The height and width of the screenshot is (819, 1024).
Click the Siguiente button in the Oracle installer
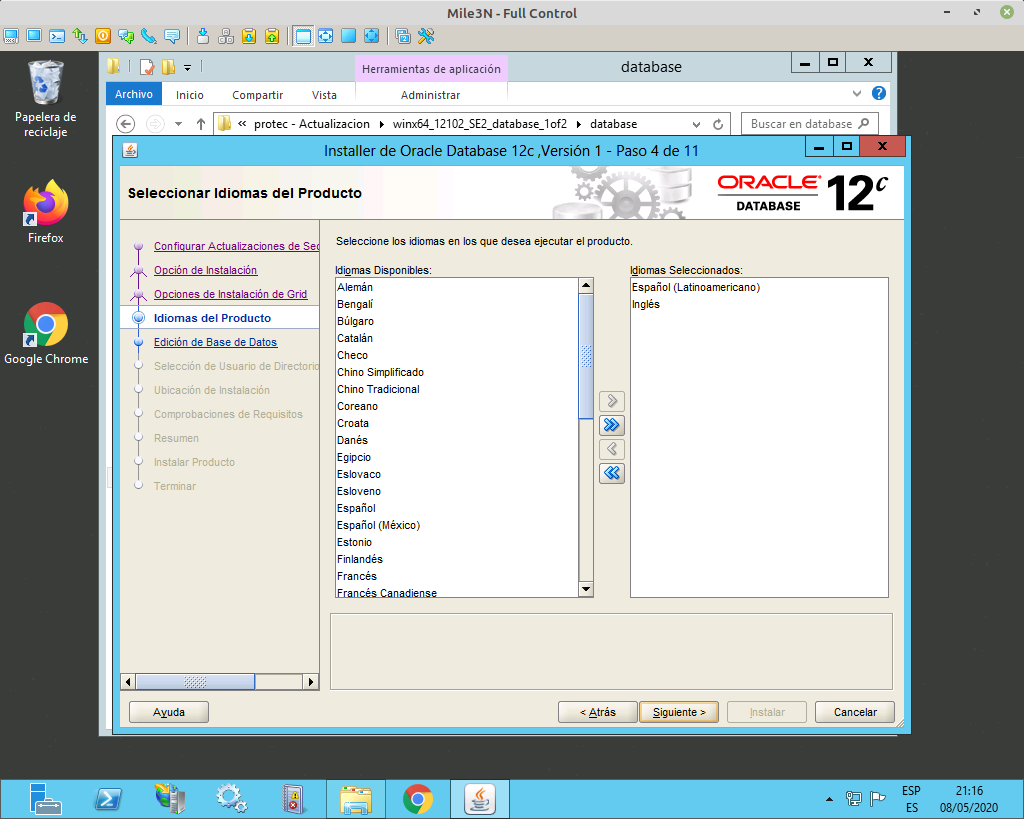679,712
